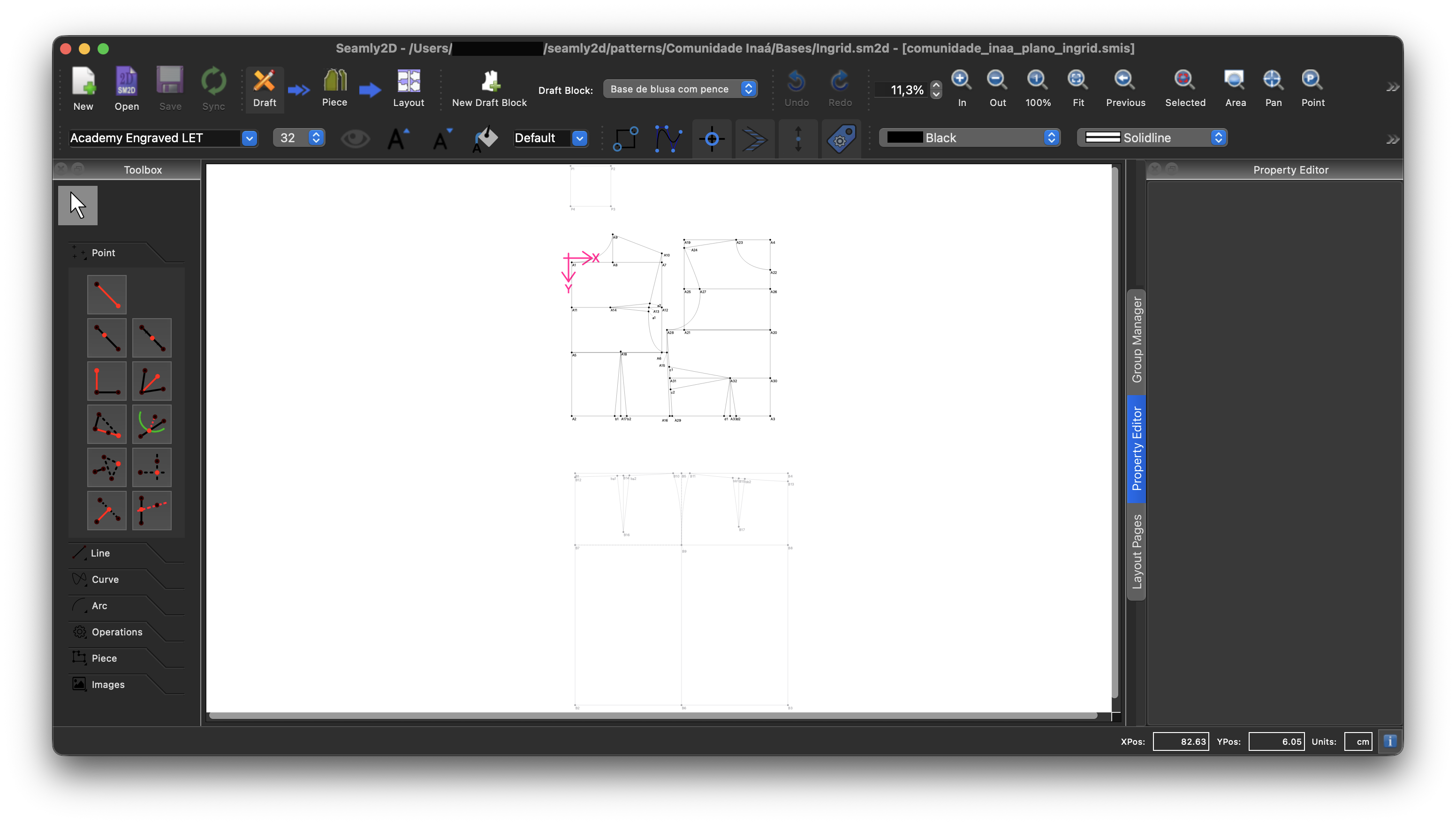Activate the Pan tool

coord(1273,88)
